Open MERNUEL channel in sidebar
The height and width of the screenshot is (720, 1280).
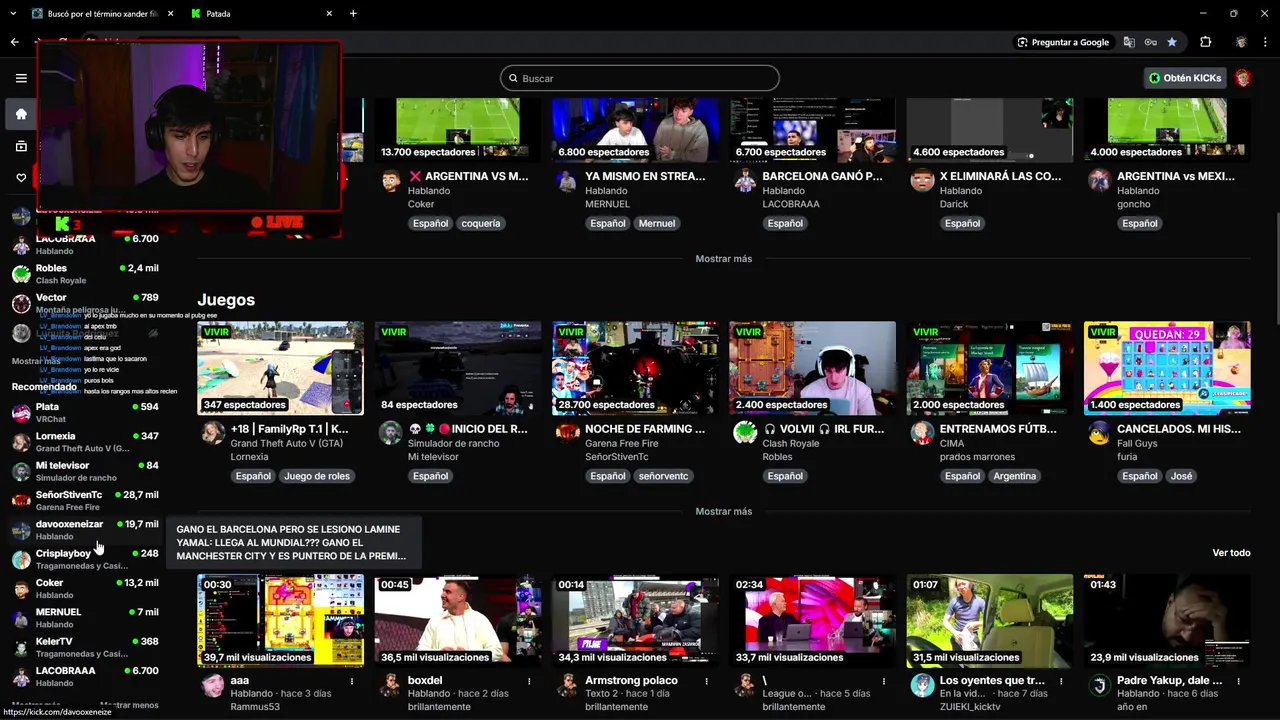pyautogui.click(x=85, y=618)
